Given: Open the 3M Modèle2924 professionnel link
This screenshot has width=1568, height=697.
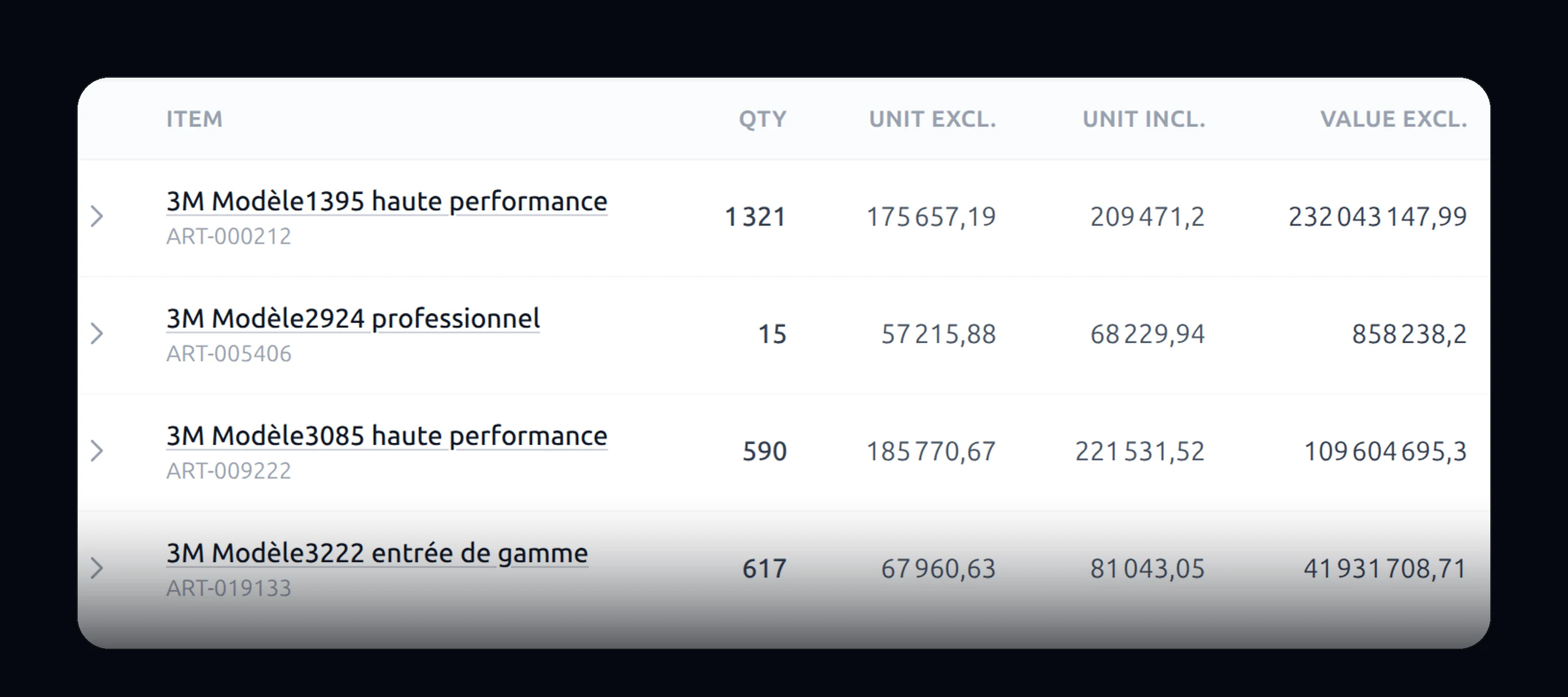Looking at the screenshot, I should pos(353,318).
